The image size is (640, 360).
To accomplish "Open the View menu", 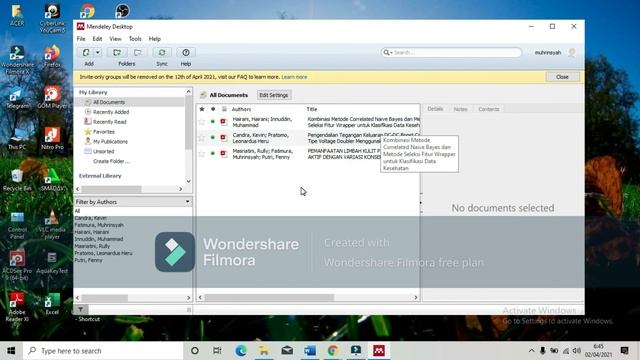I will pos(115,39).
